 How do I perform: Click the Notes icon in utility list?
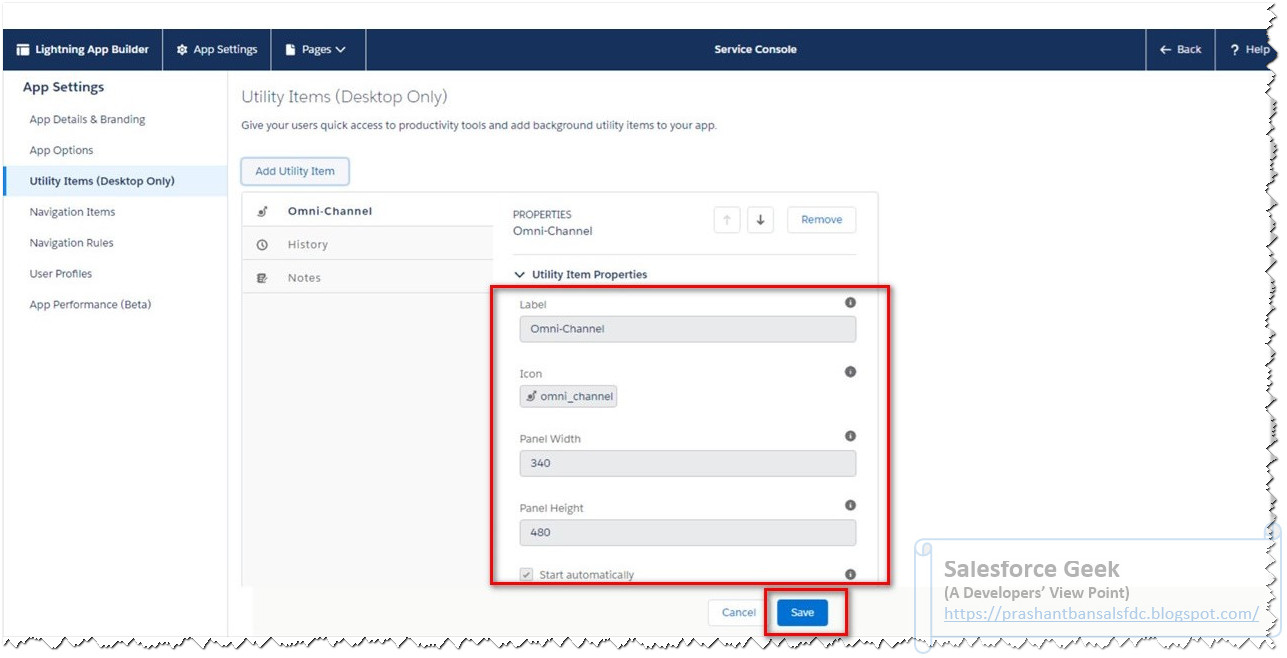click(x=262, y=277)
